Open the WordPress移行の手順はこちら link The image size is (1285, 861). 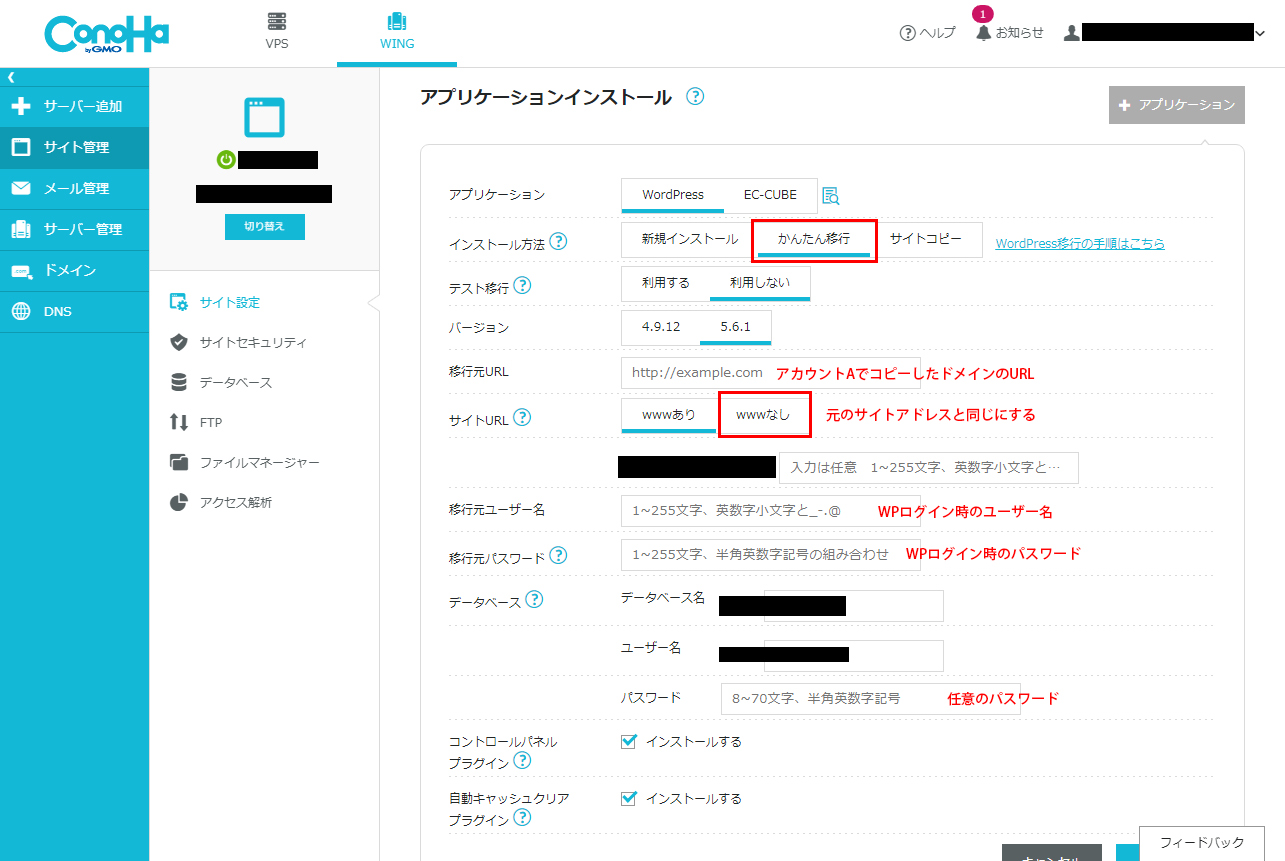(1080, 243)
